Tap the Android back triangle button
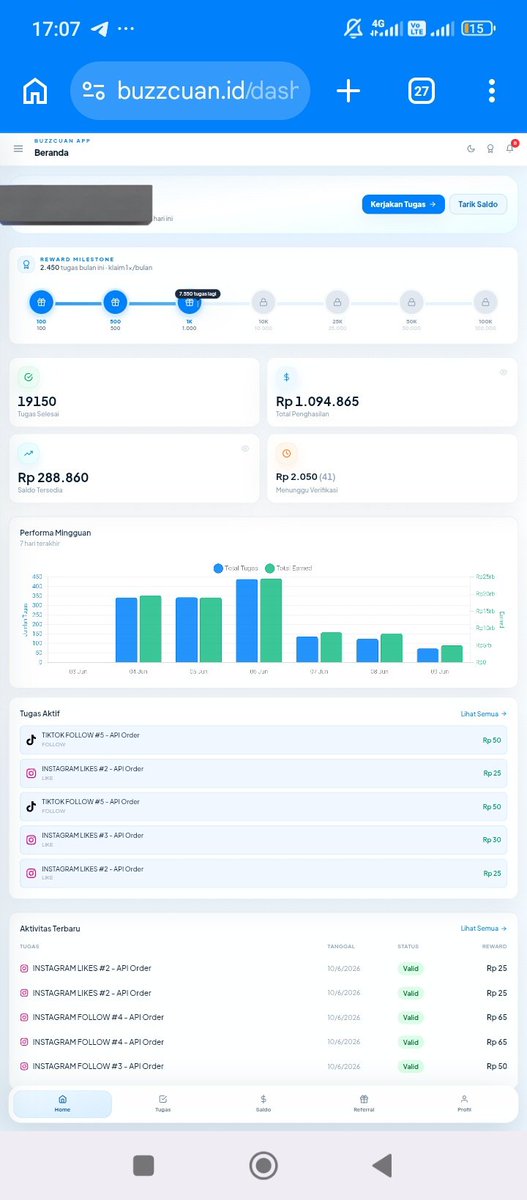527x1200 pixels. [381, 1165]
